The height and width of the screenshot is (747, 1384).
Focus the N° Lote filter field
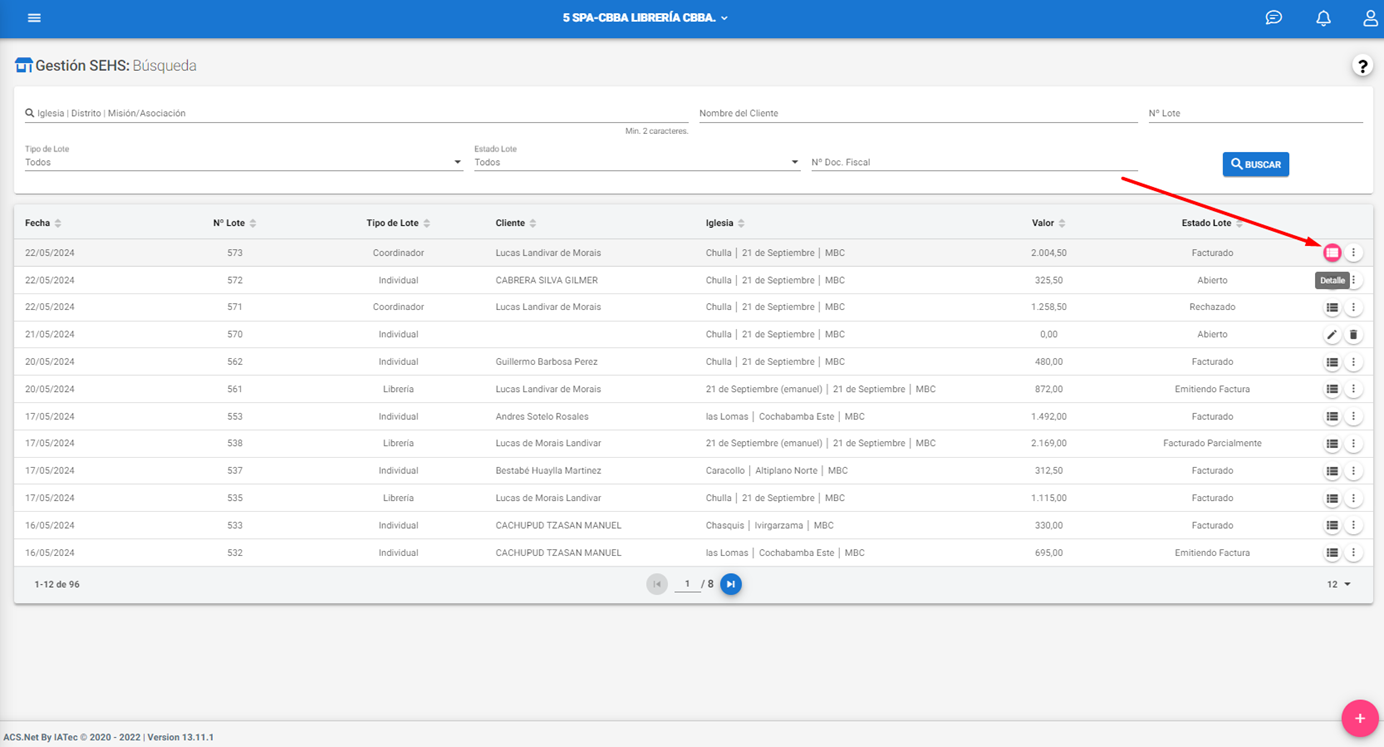coord(1256,113)
